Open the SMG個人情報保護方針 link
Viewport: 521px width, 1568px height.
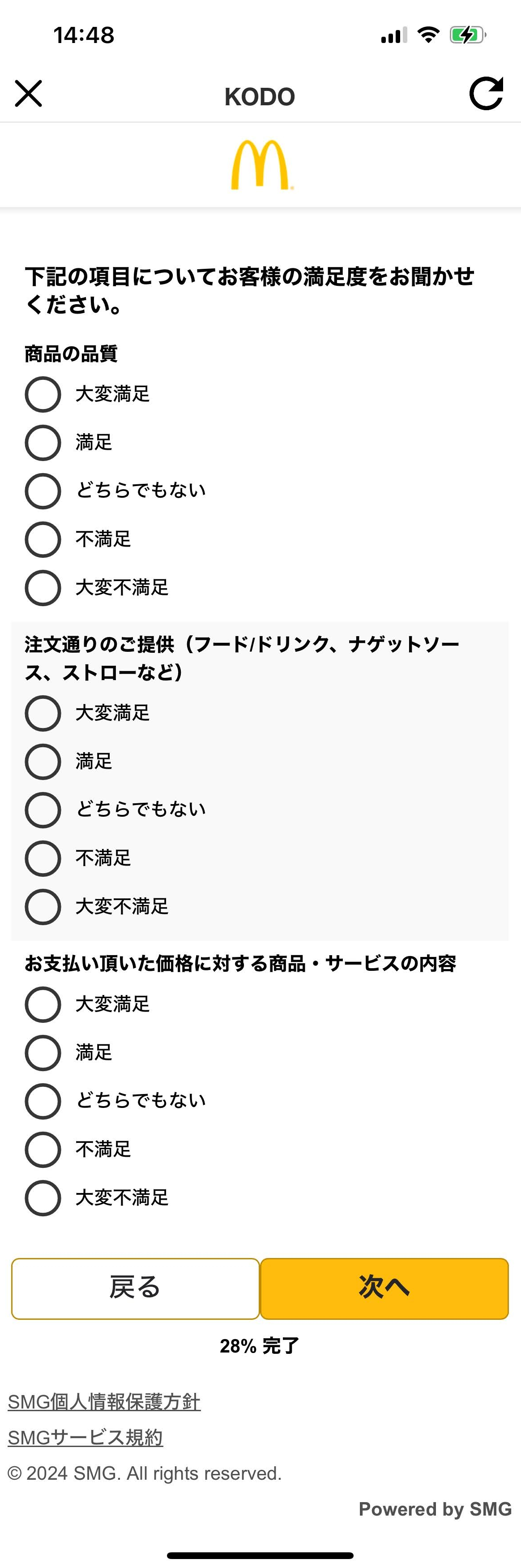coord(104,1401)
